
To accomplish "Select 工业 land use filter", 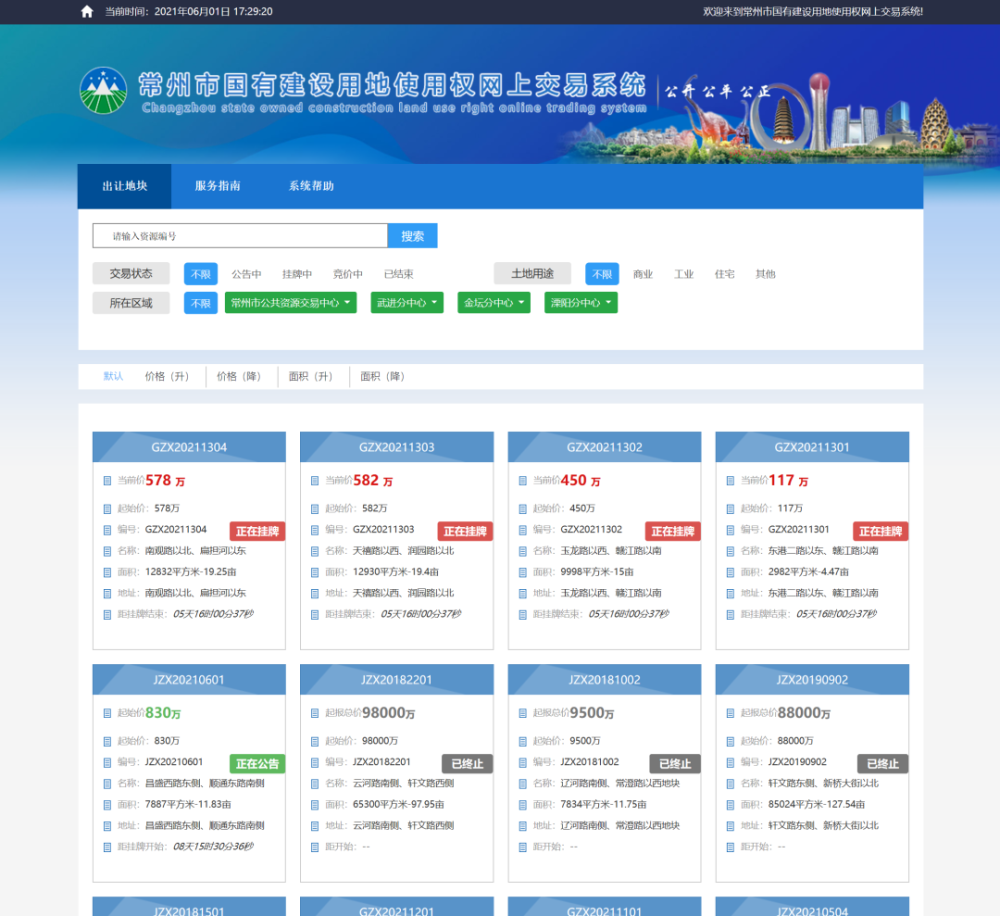I will 684,274.
